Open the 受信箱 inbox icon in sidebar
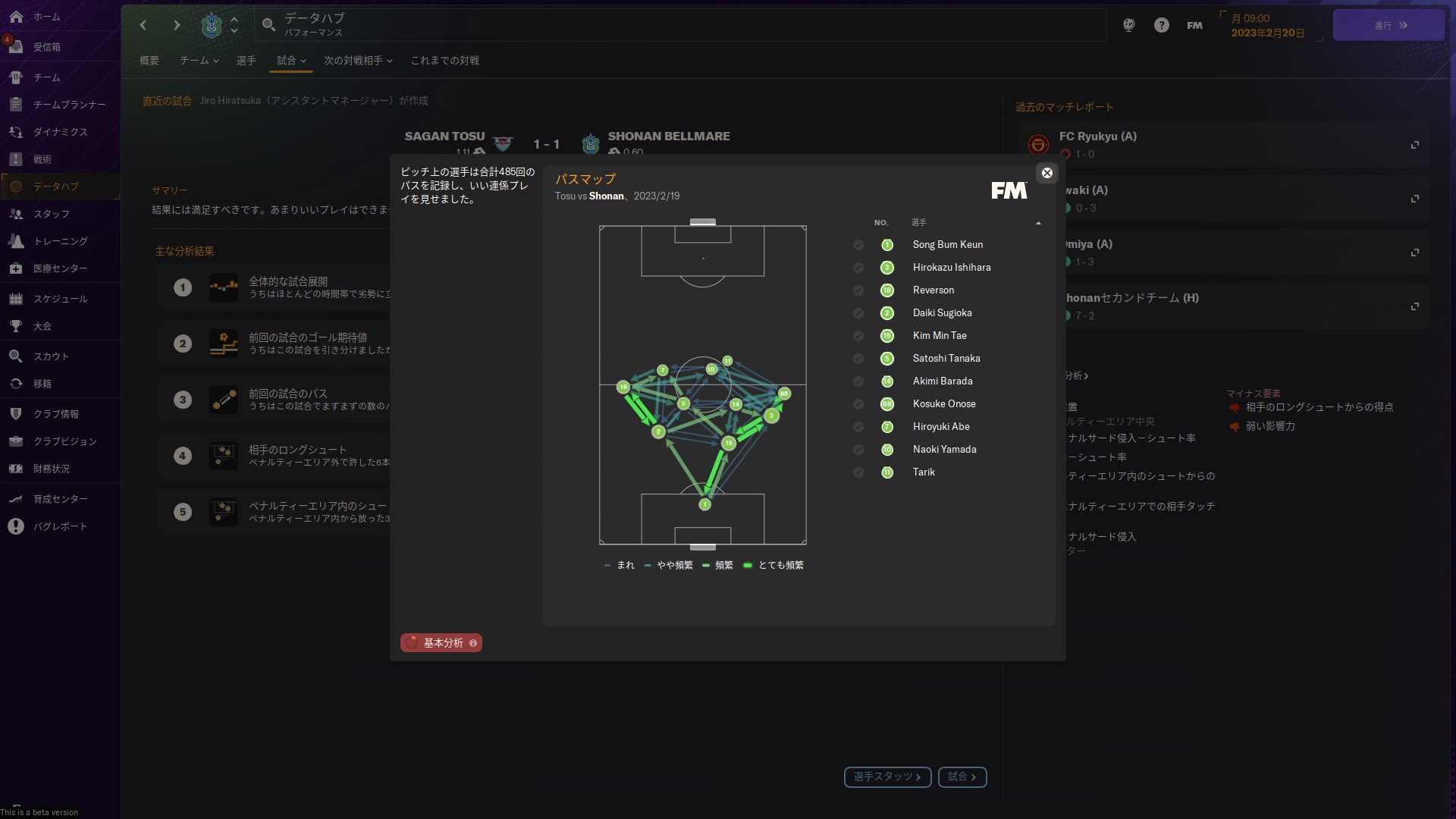This screenshot has width=1456, height=819. point(16,46)
